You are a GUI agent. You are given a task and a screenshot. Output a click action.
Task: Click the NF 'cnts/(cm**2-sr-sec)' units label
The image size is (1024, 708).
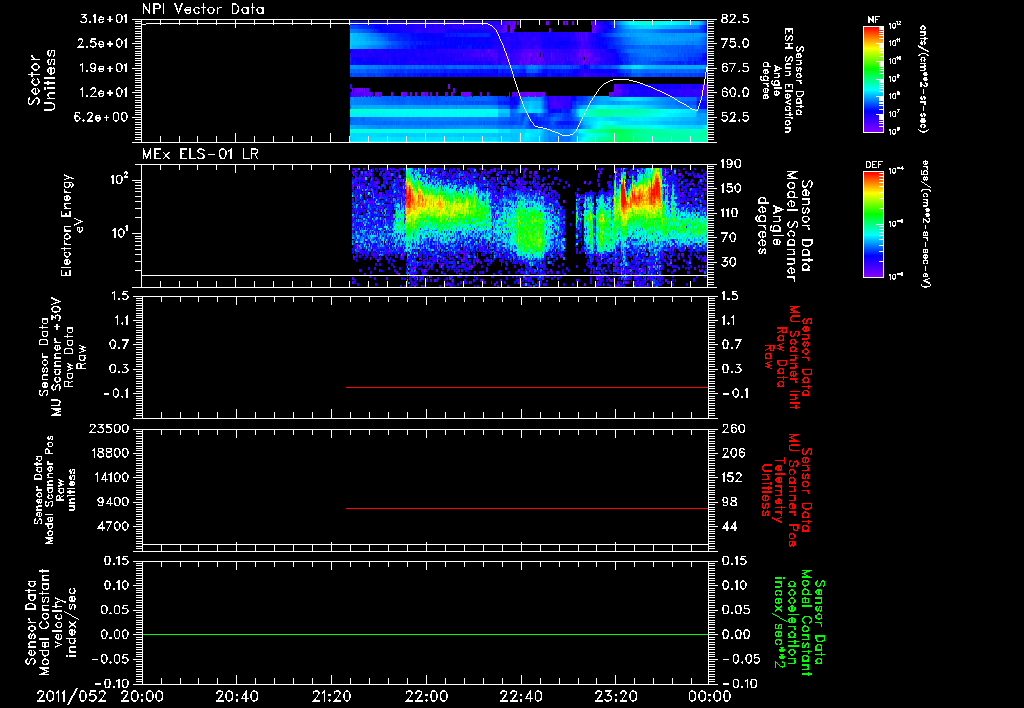(923, 79)
